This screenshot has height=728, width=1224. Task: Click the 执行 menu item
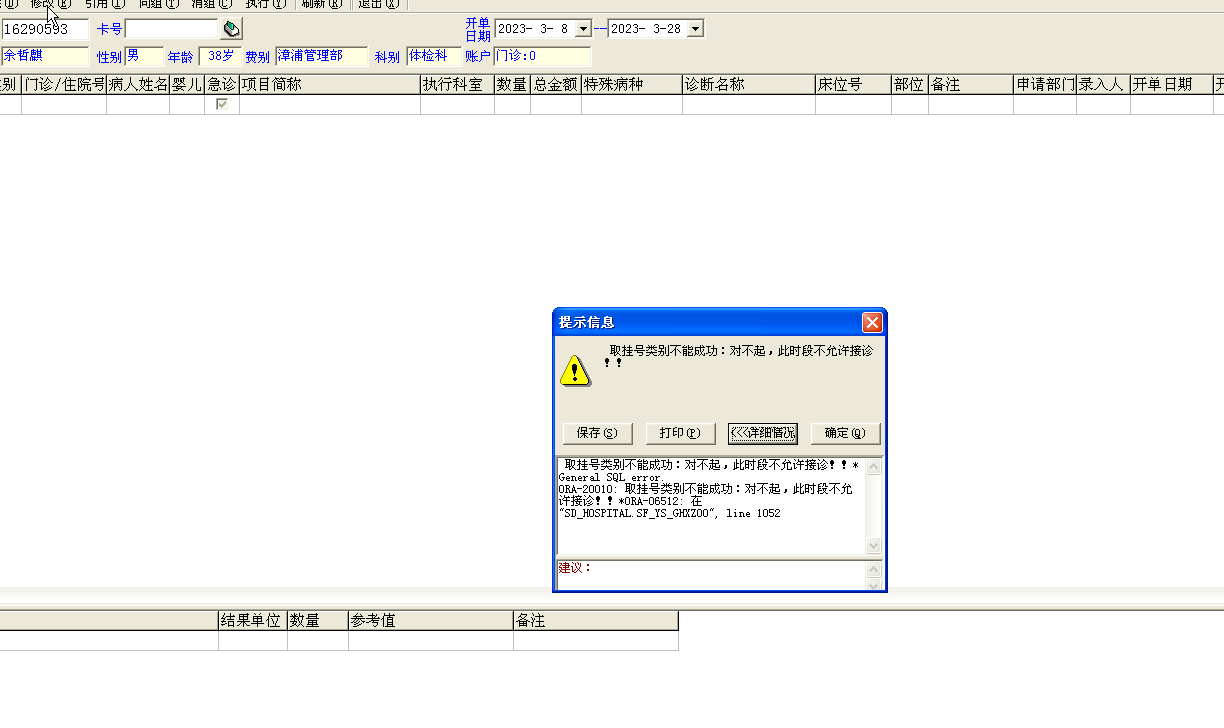(x=266, y=4)
